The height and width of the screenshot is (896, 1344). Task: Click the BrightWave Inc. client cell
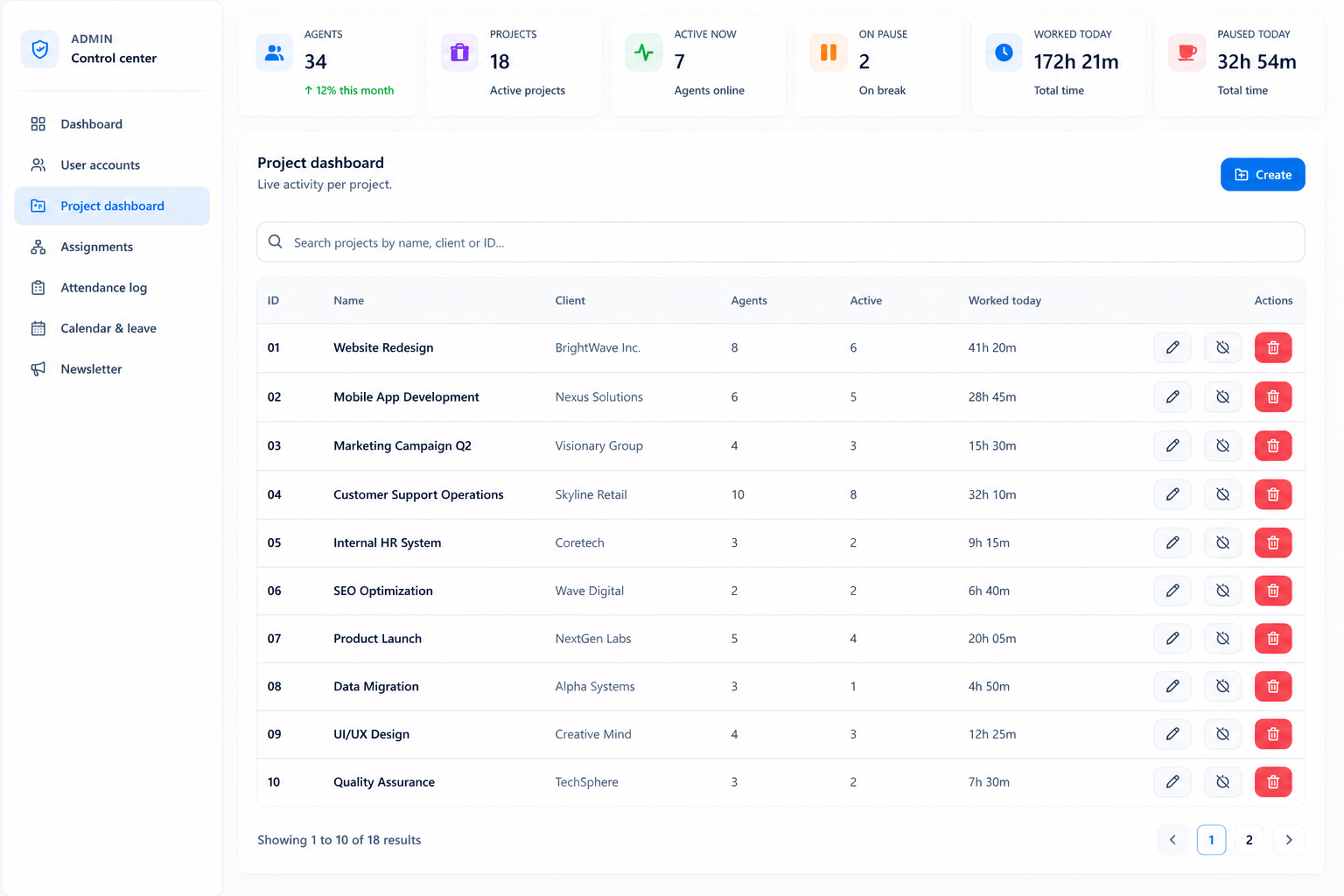[x=598, y=347]
